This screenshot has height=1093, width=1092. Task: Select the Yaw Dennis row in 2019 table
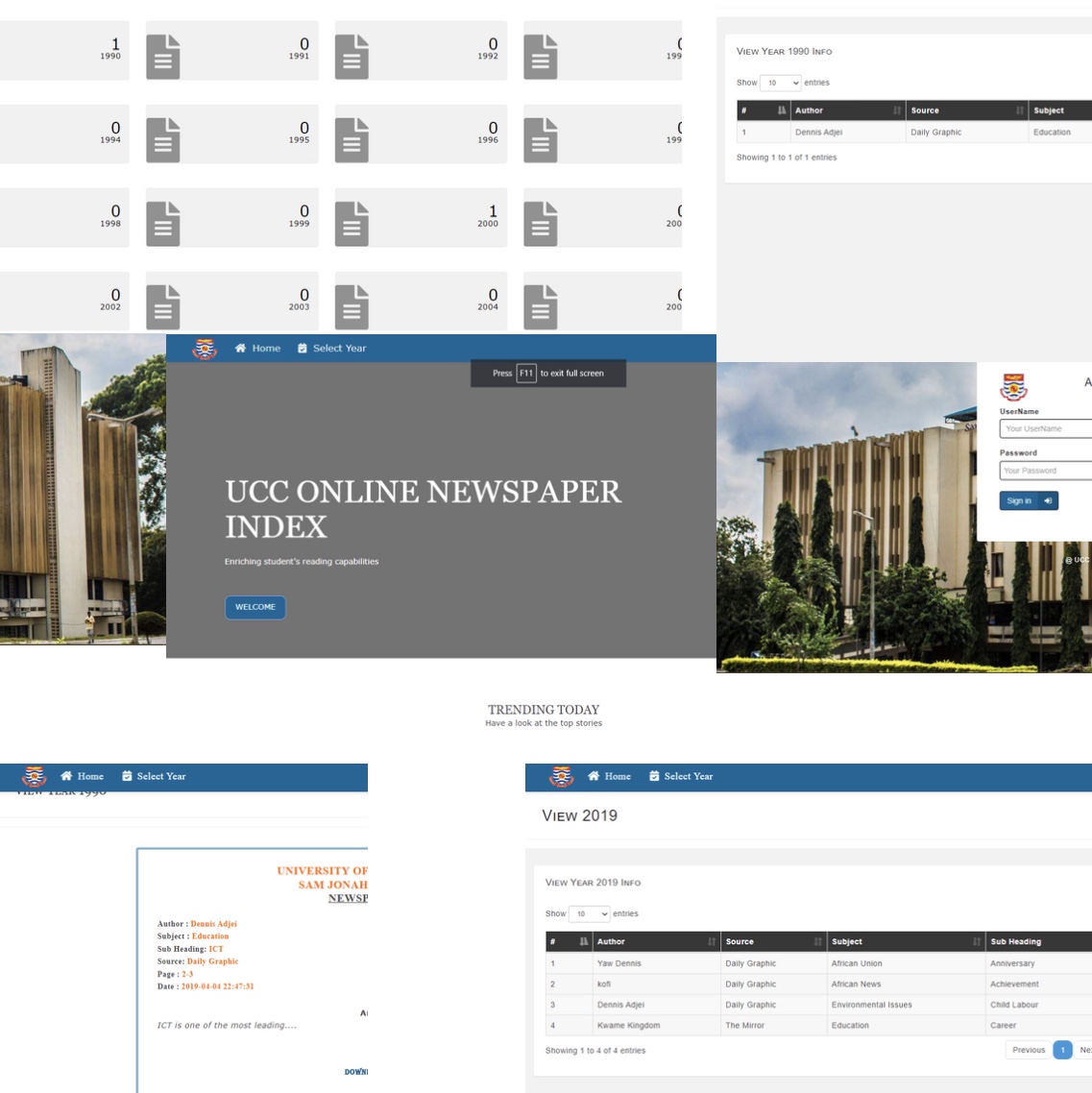click(819, 963)
